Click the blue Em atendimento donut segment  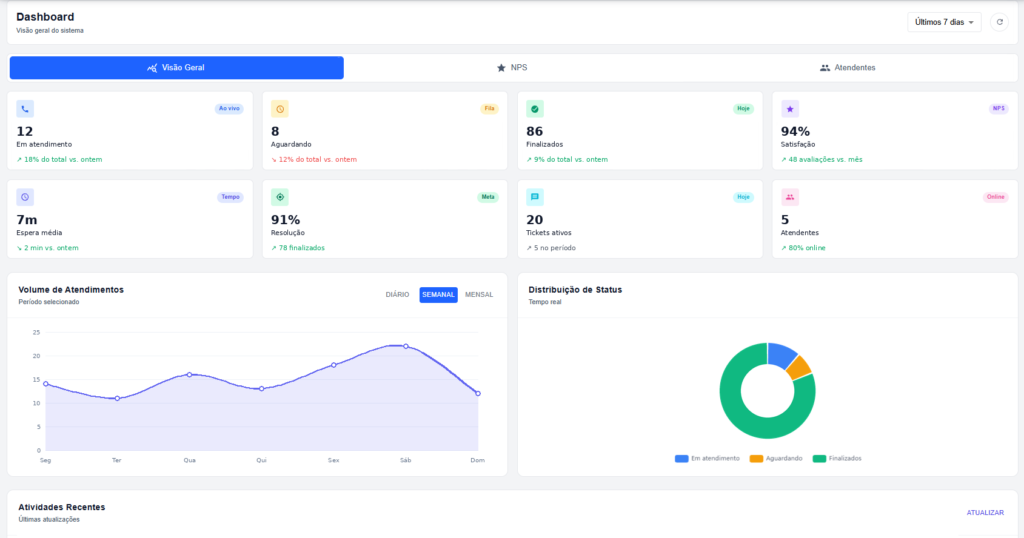click(x=781, y=354)
